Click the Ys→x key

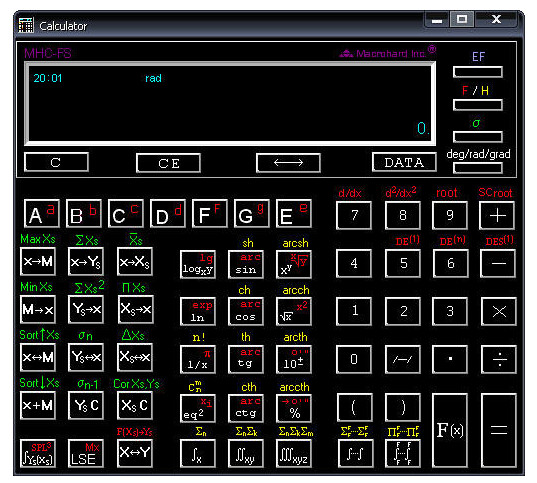click(86, 309)
